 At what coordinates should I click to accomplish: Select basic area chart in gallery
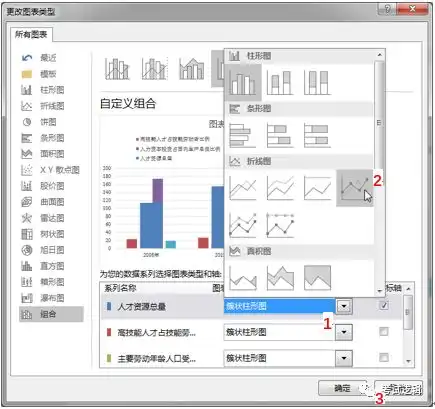[243, 278]
